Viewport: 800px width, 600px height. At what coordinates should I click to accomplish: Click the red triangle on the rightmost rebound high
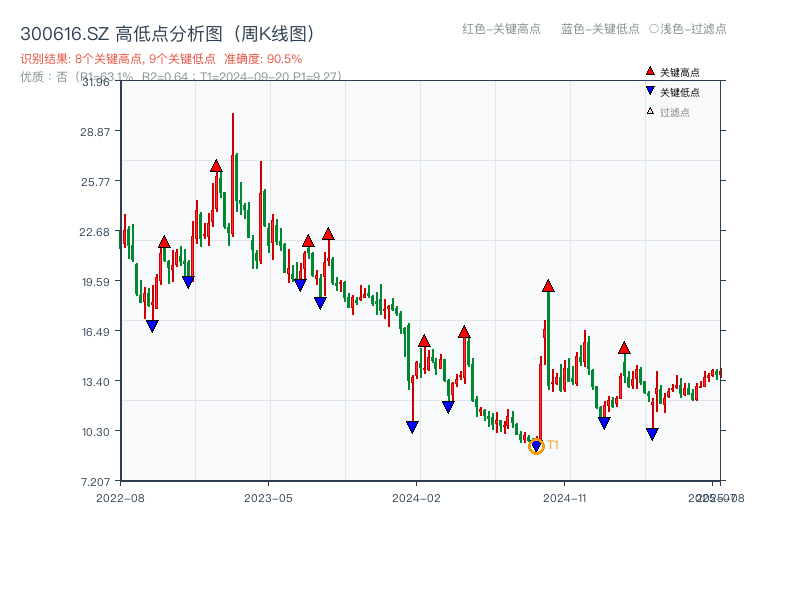coord(625,348)
